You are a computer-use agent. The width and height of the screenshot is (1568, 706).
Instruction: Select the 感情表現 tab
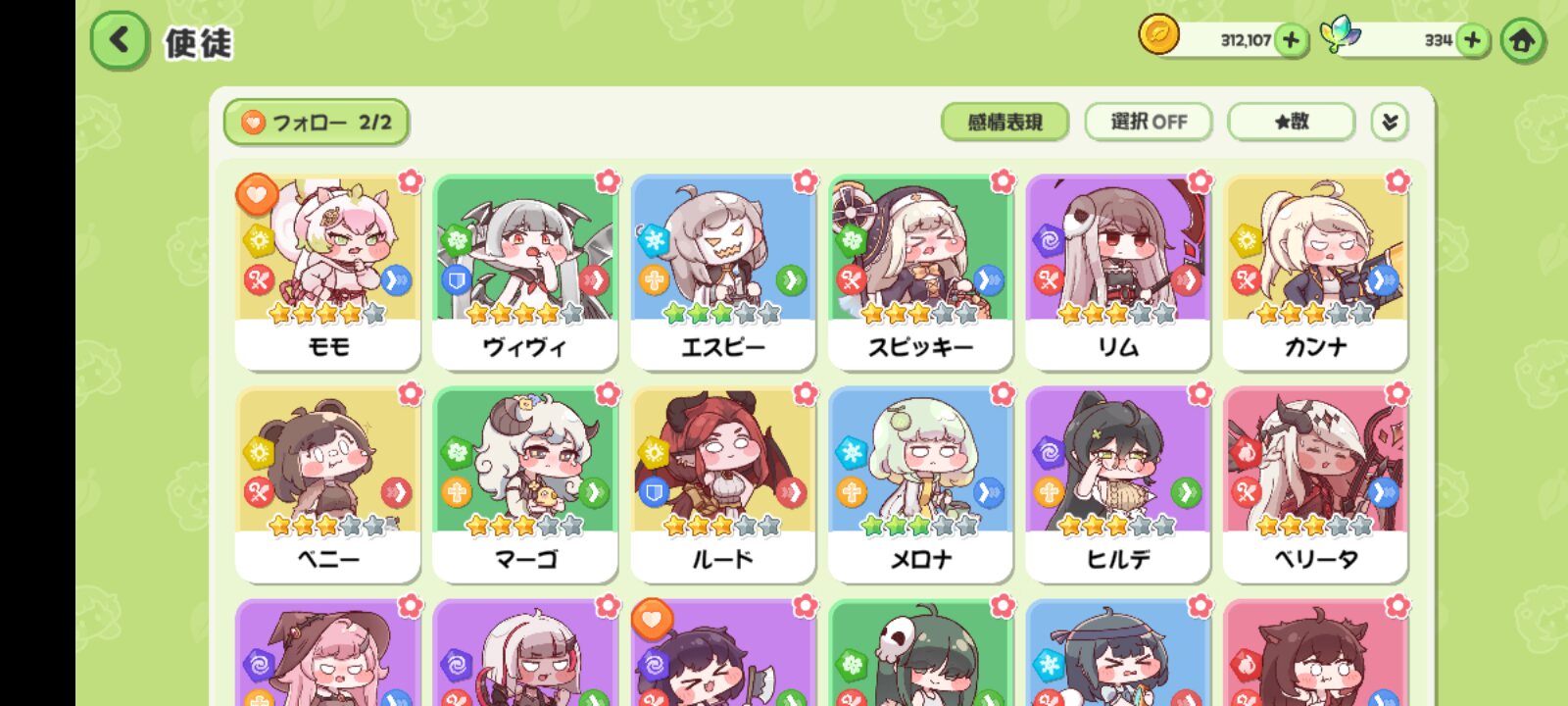(1004, 122)
